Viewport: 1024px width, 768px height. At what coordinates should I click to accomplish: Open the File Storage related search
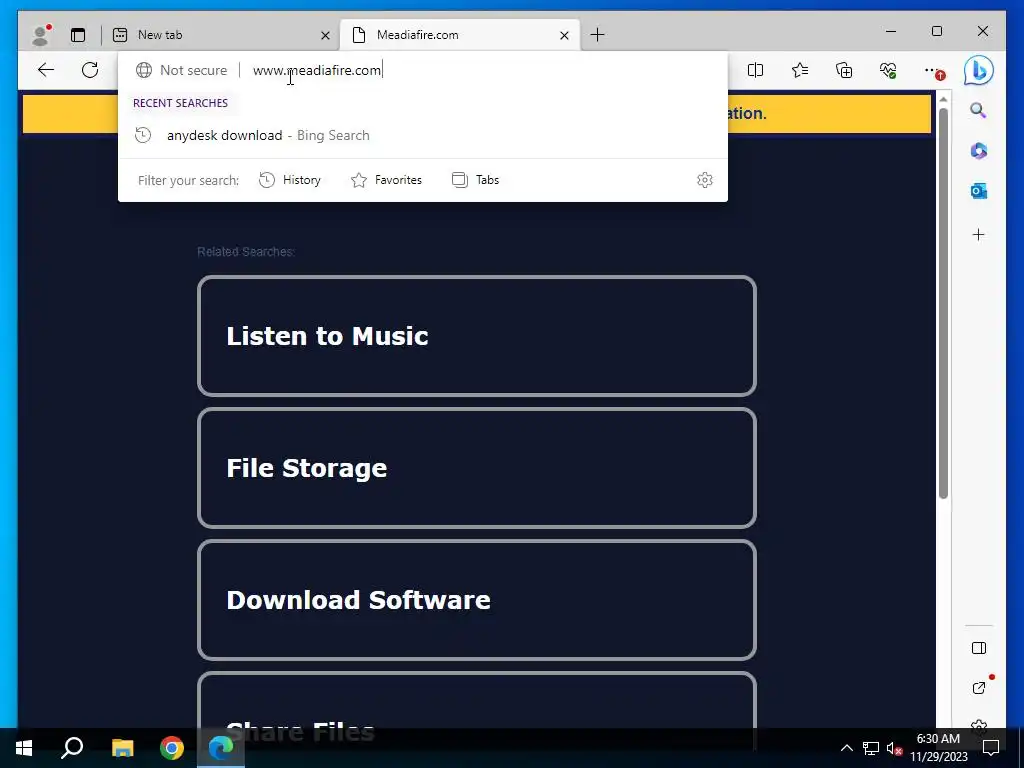pyautogui.click(x=477, y=468)
